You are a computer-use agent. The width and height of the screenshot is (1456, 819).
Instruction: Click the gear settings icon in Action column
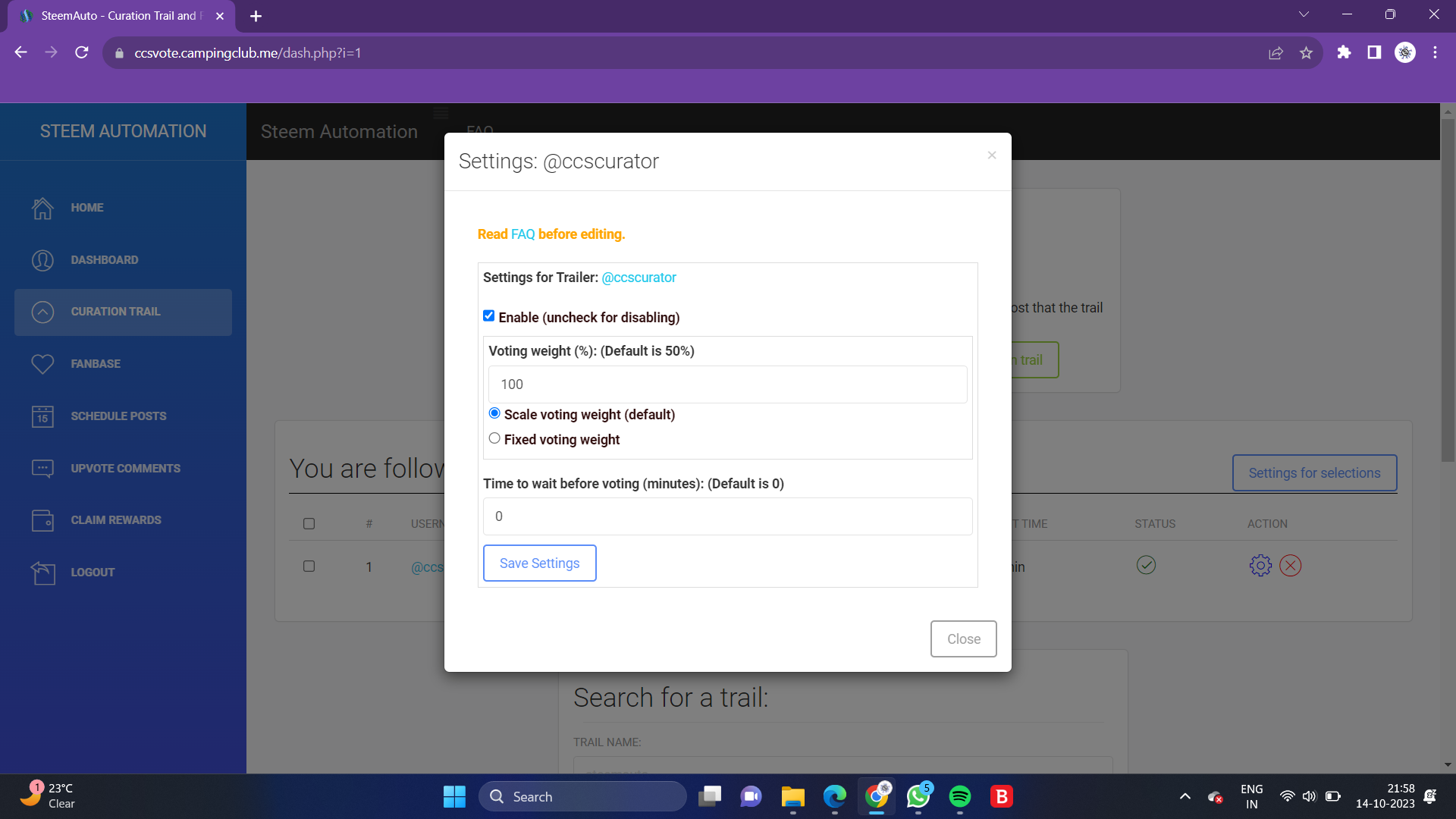(x=1260, y=566)
